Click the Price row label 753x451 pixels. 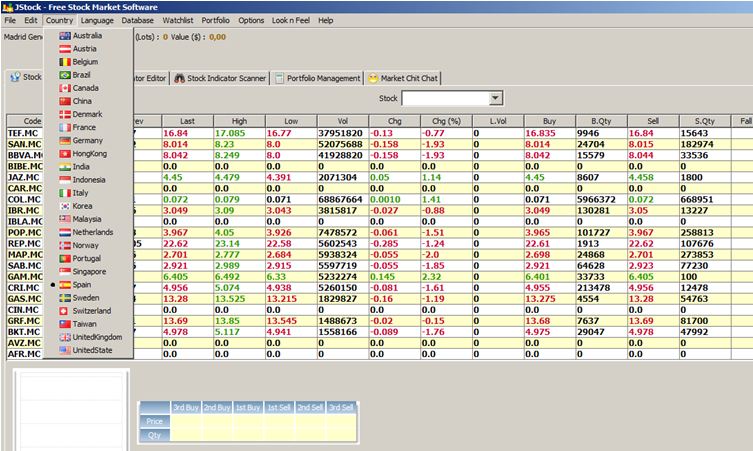pos(155,421)
